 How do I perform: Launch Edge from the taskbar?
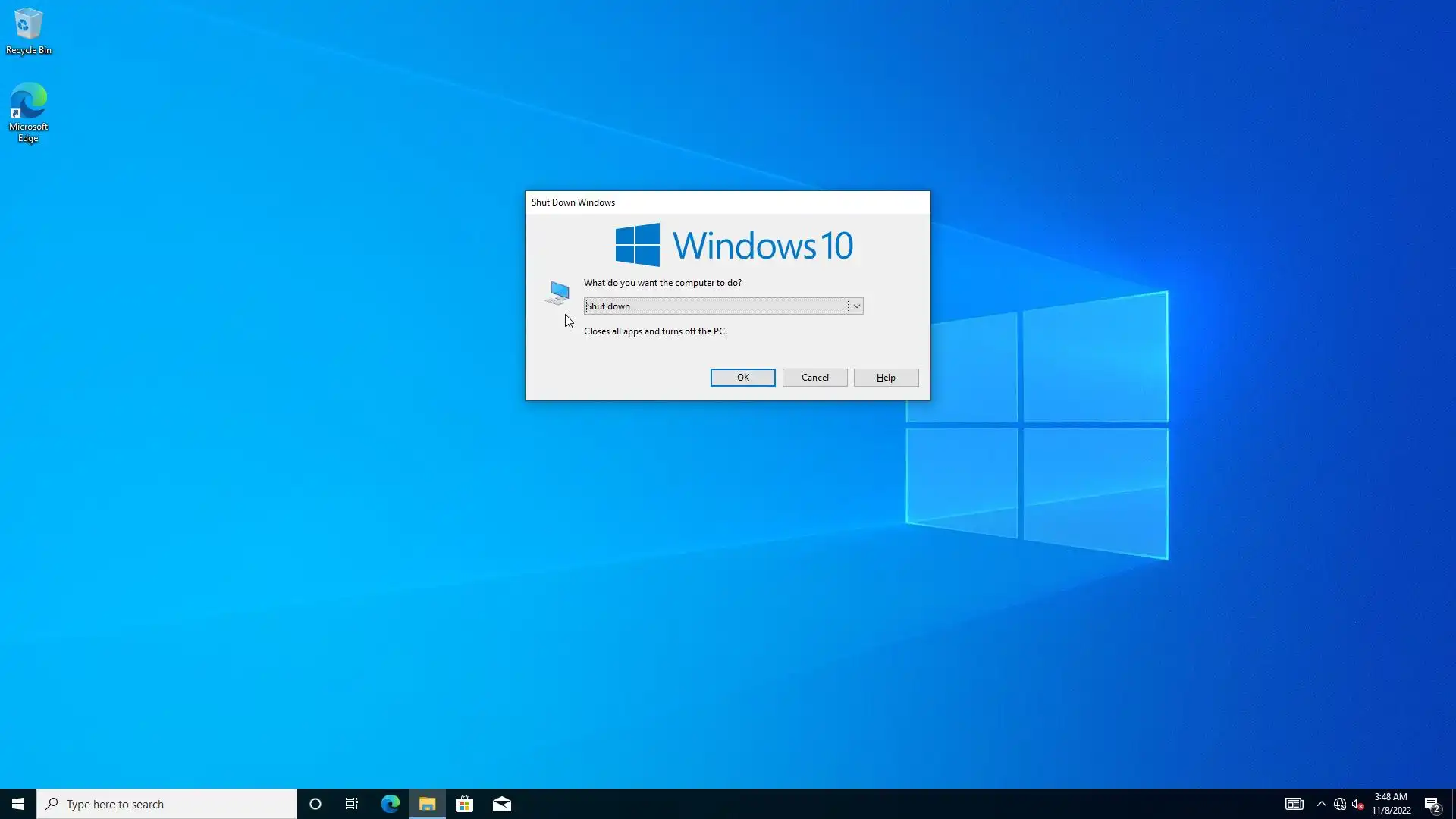coord(390,804)
